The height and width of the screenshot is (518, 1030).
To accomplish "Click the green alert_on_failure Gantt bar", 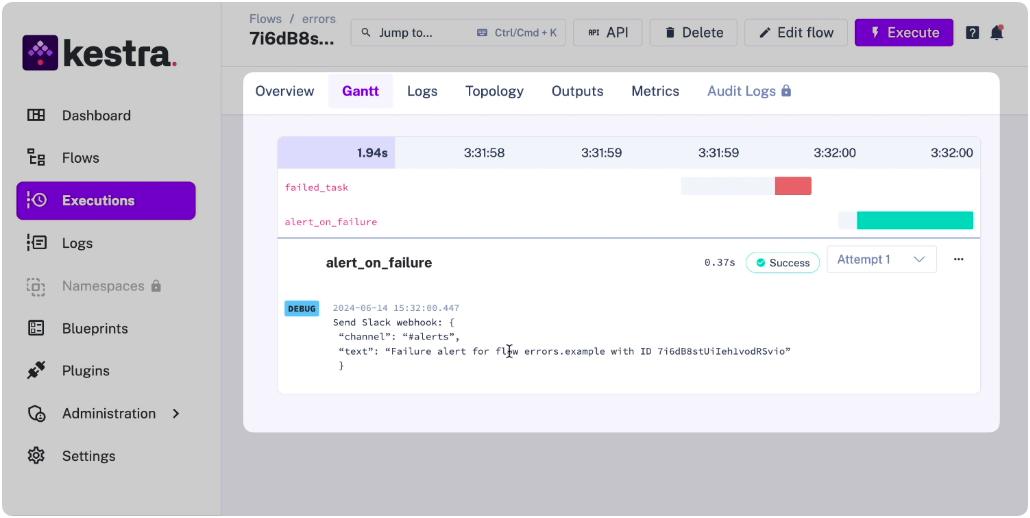I will coord(915,221).
